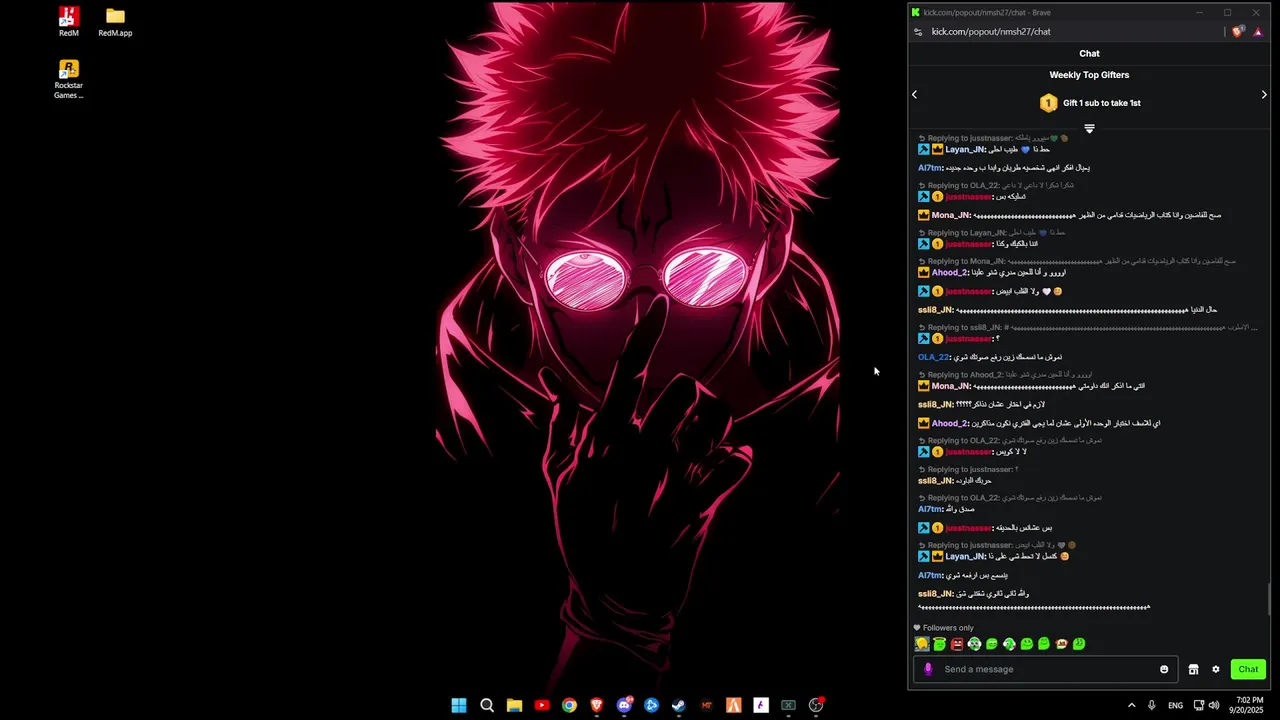Go to next Weekly Top Gifters slide
This screenshot has height=720, width=1280.
click(1264, 94)
